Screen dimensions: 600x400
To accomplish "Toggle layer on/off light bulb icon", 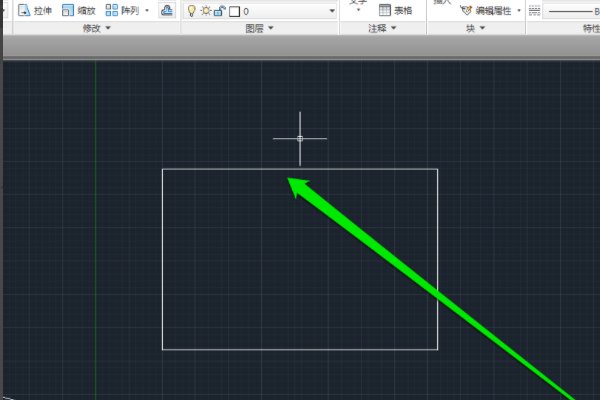I will pos(192,11).
